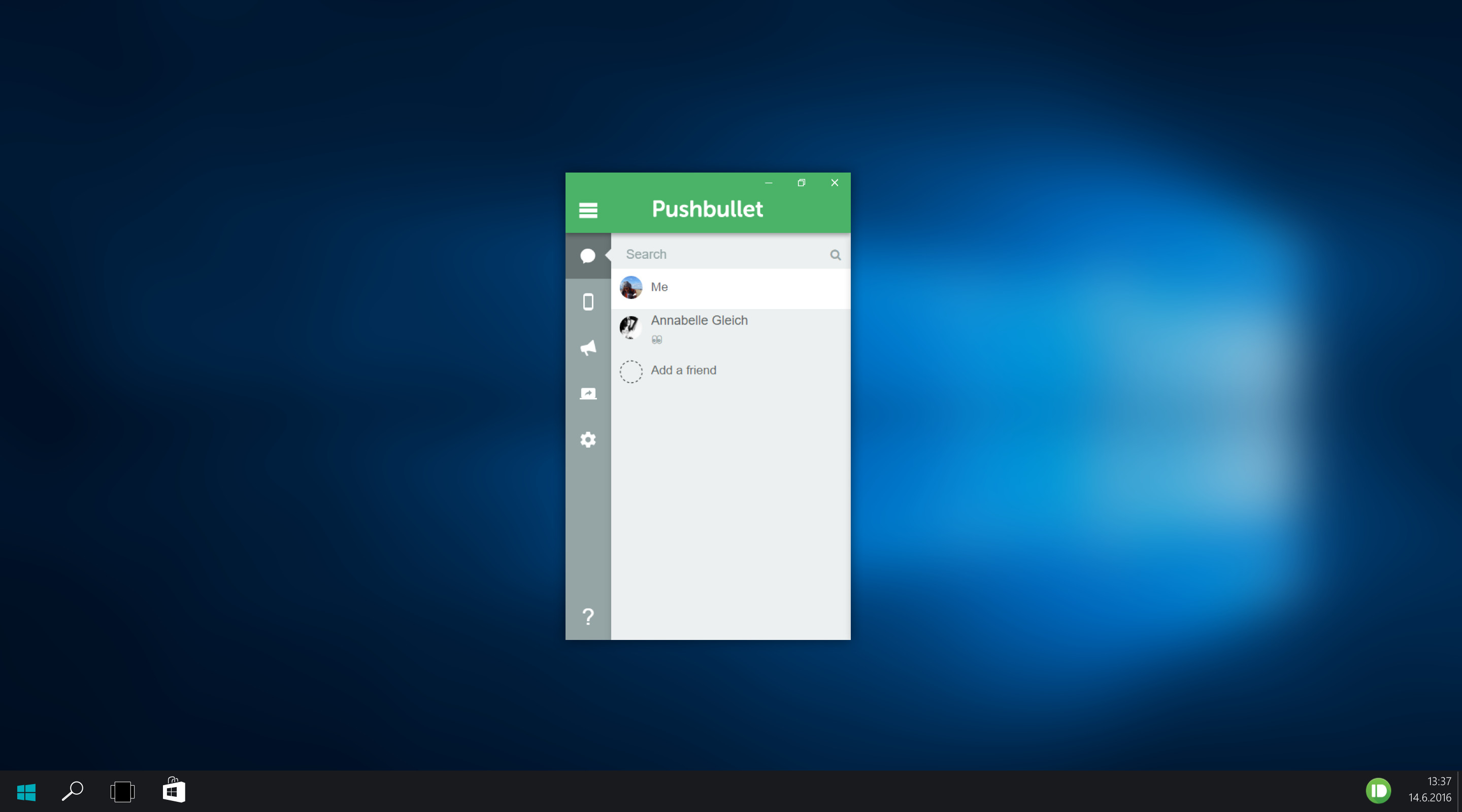This screenshot has width=1462, height=812.
Task: Minimize the Pushbullet window
Action: click(769, 183)
